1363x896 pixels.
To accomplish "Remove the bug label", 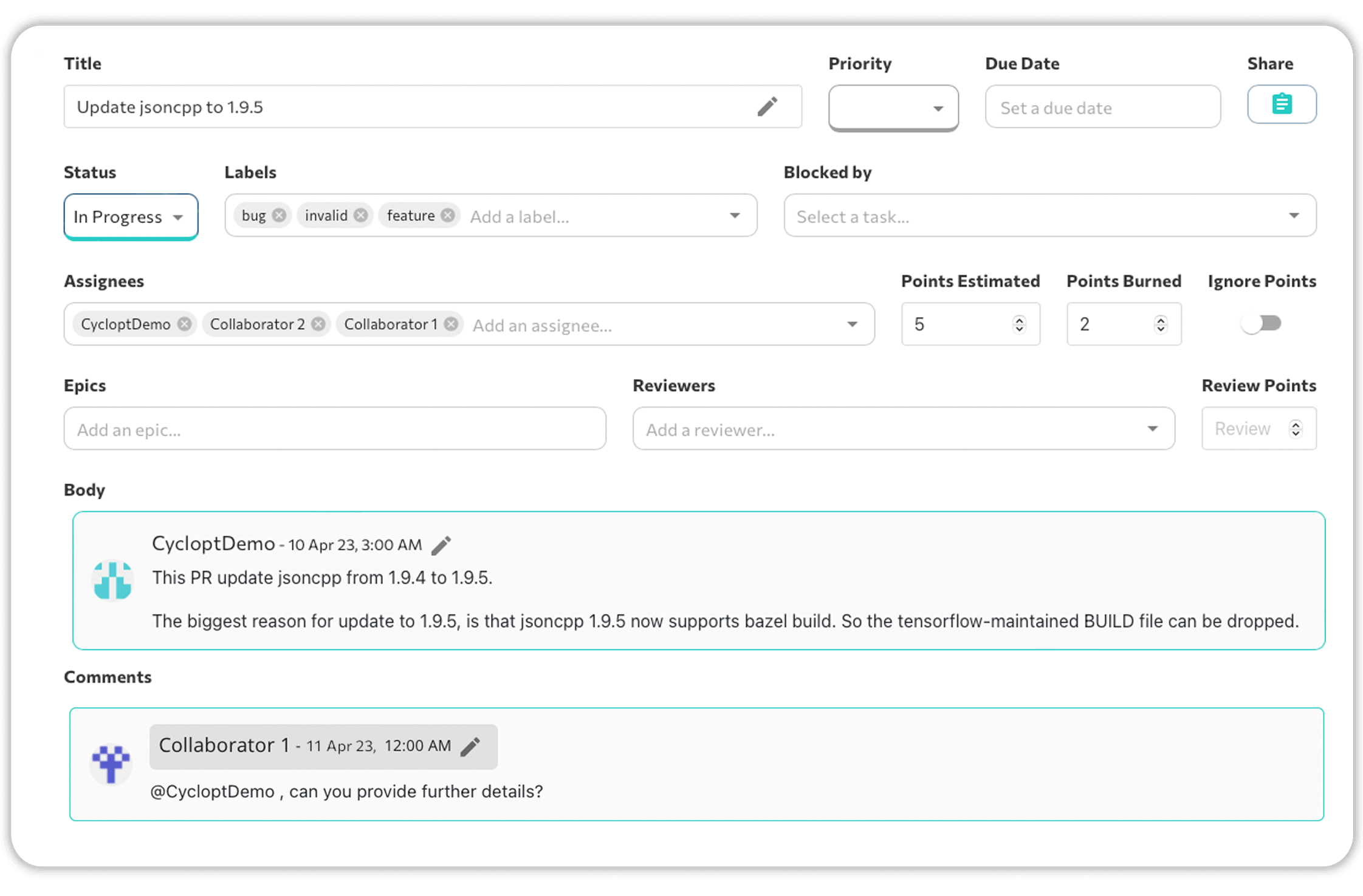I will (279, 215).
